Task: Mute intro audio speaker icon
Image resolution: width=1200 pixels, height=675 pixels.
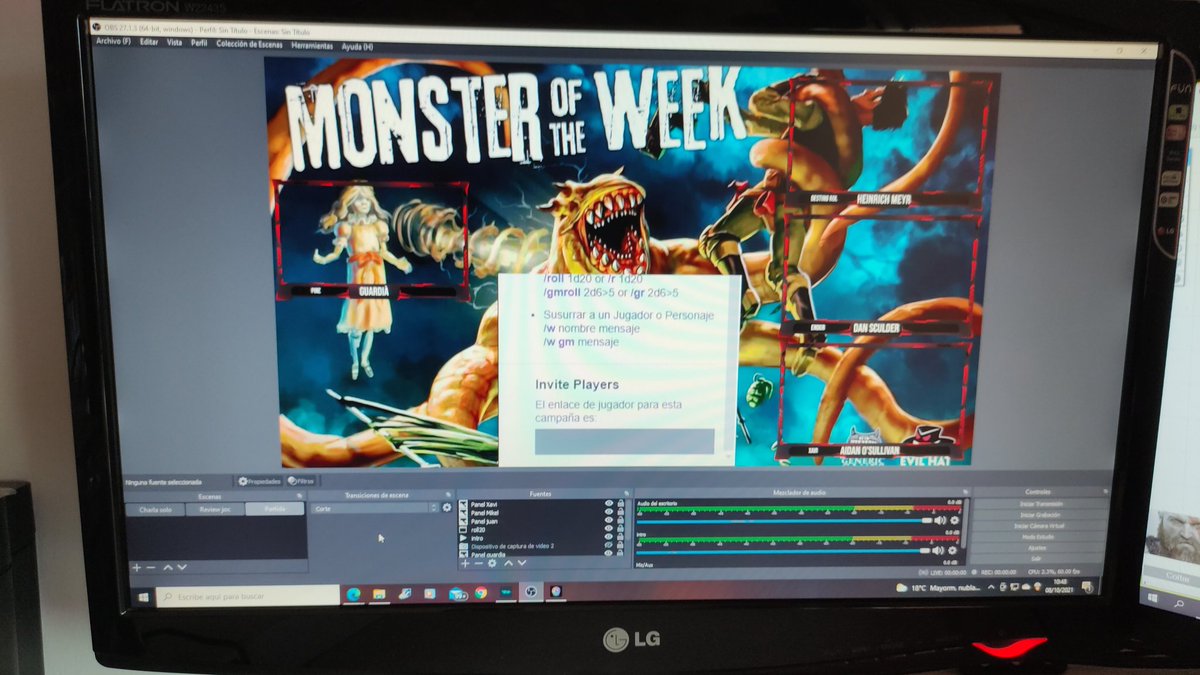Action: tap(938, 550)
